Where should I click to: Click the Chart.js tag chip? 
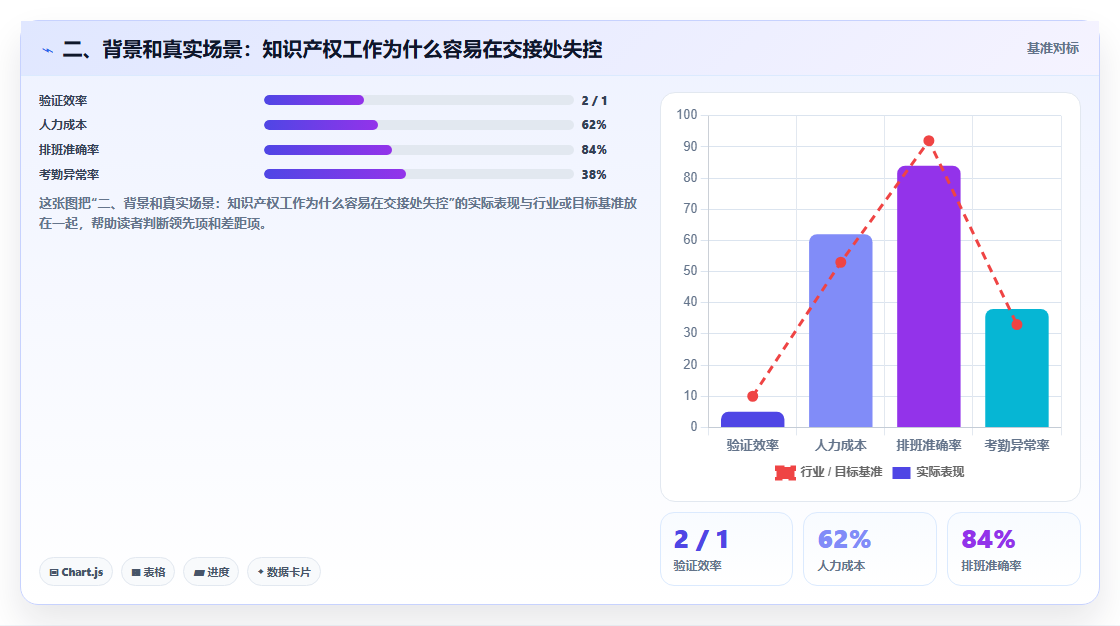coord(76,572)
